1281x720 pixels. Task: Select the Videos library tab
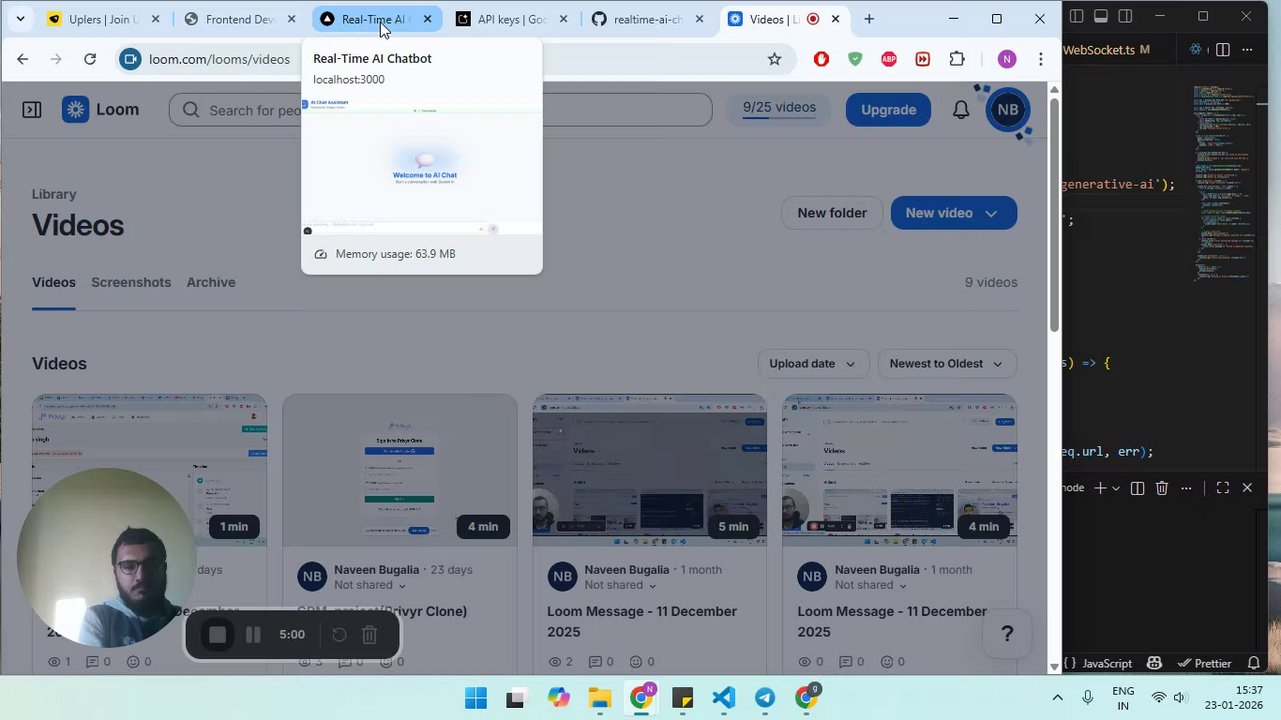(x=54, y=282)
